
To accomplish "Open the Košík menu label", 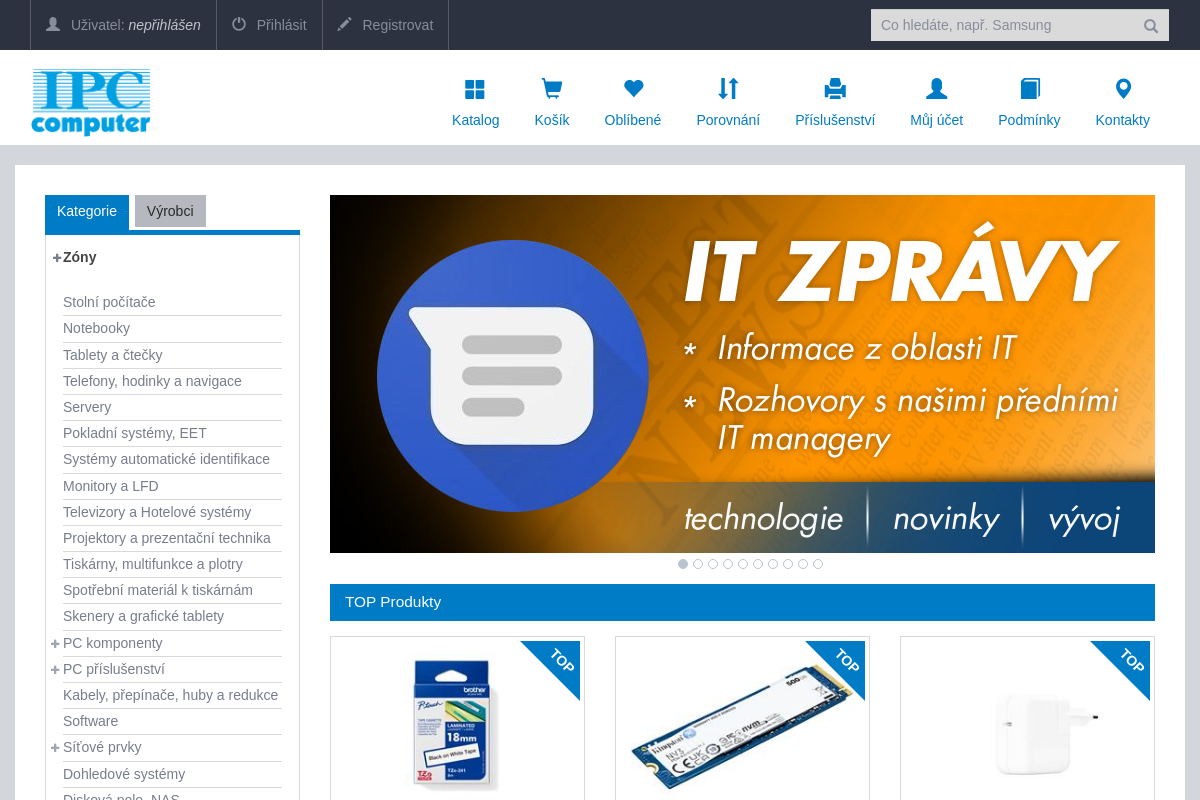I will click(552, 120).
